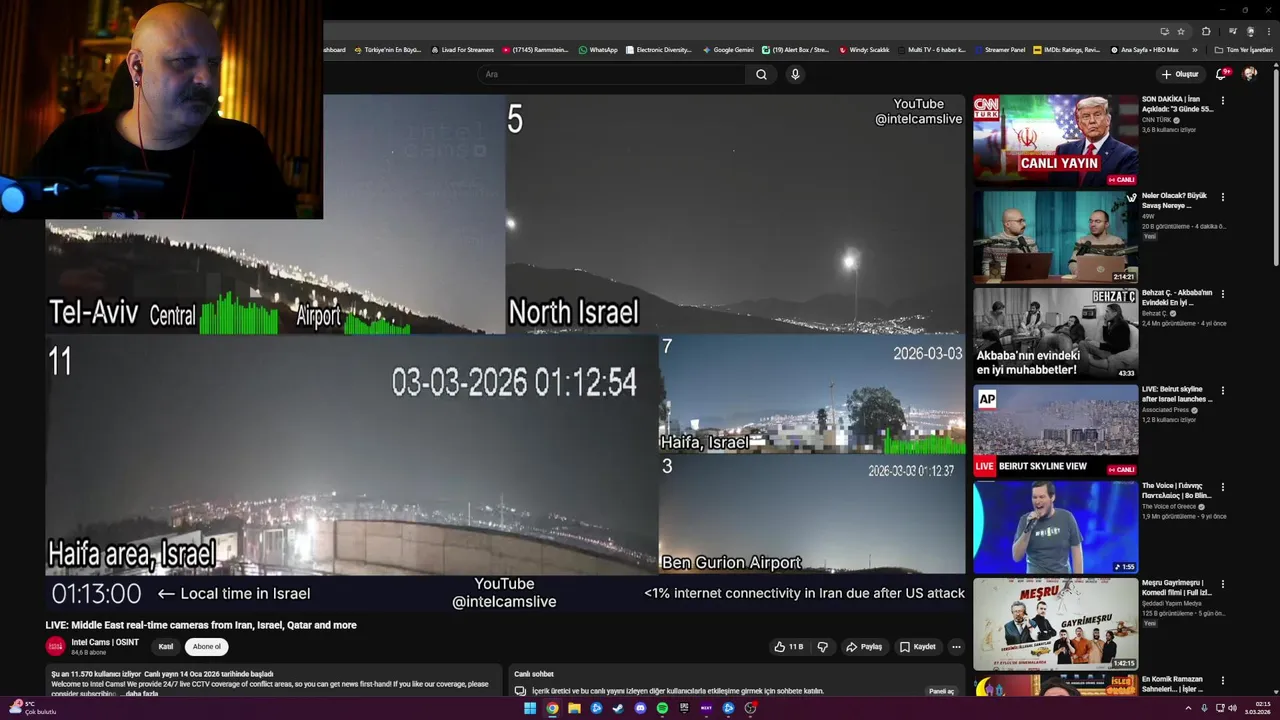Open more actions menu beside Kaydet
The image size is (1280, 720).
(956, 647)
